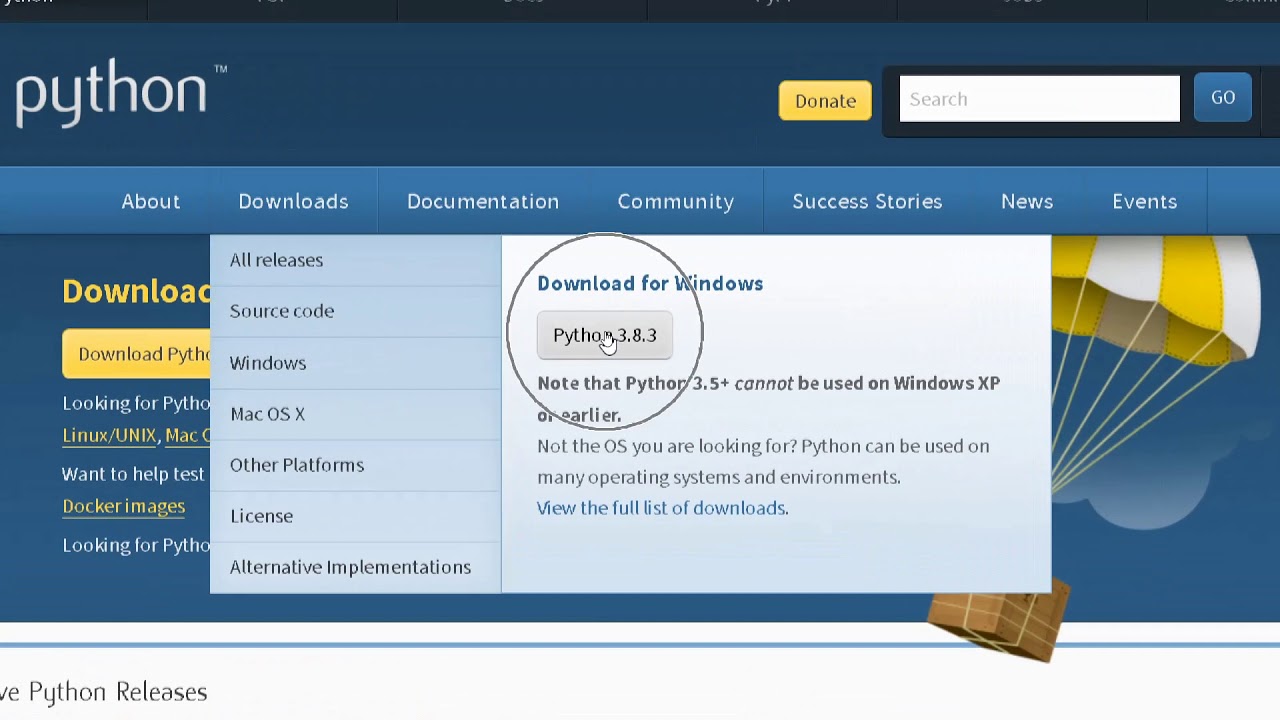Viewport: 1280px width, 720px height.
Task: Open the News menu
Action: [1027, 201]
